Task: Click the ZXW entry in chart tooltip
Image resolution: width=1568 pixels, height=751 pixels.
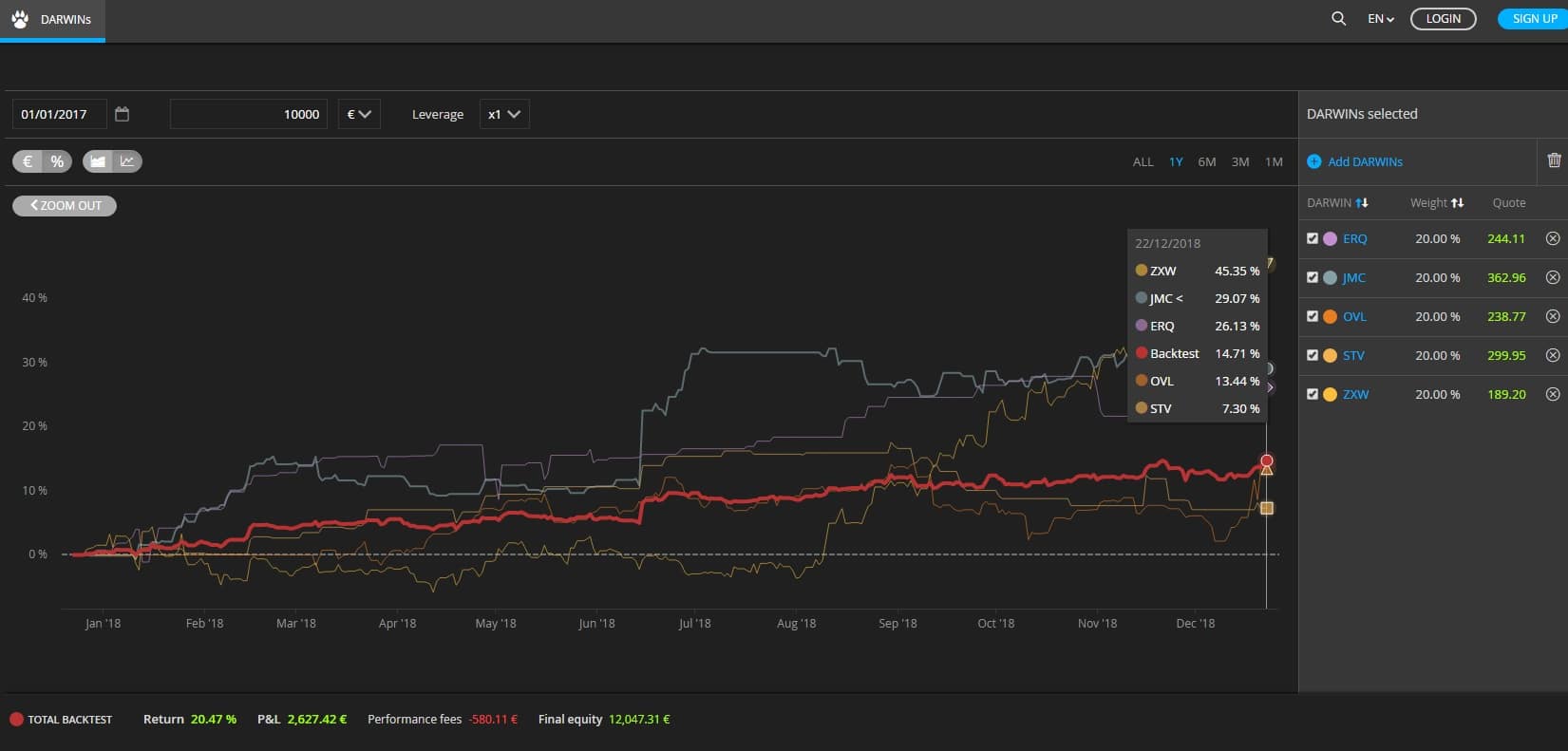Action: point(1198,271)
